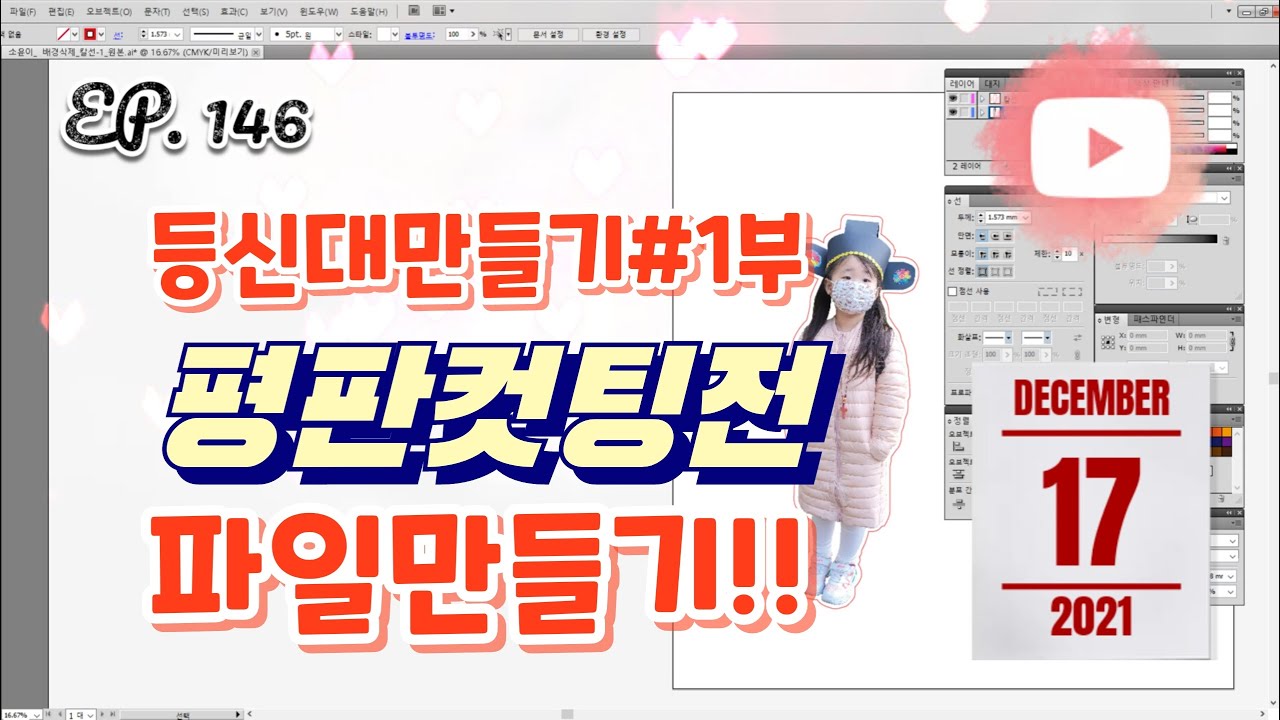The height and width of the screenshot is (720, 1280).
Task: Select the round cap icon in 단면 row
Action: (995, 236)
